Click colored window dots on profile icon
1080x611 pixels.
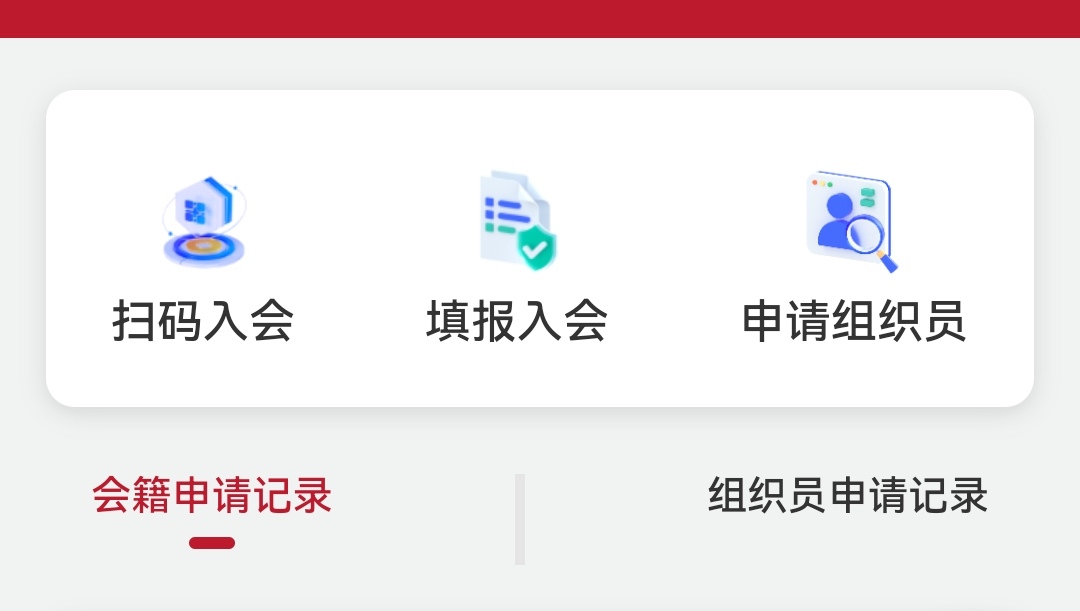(x=822, y=184)
